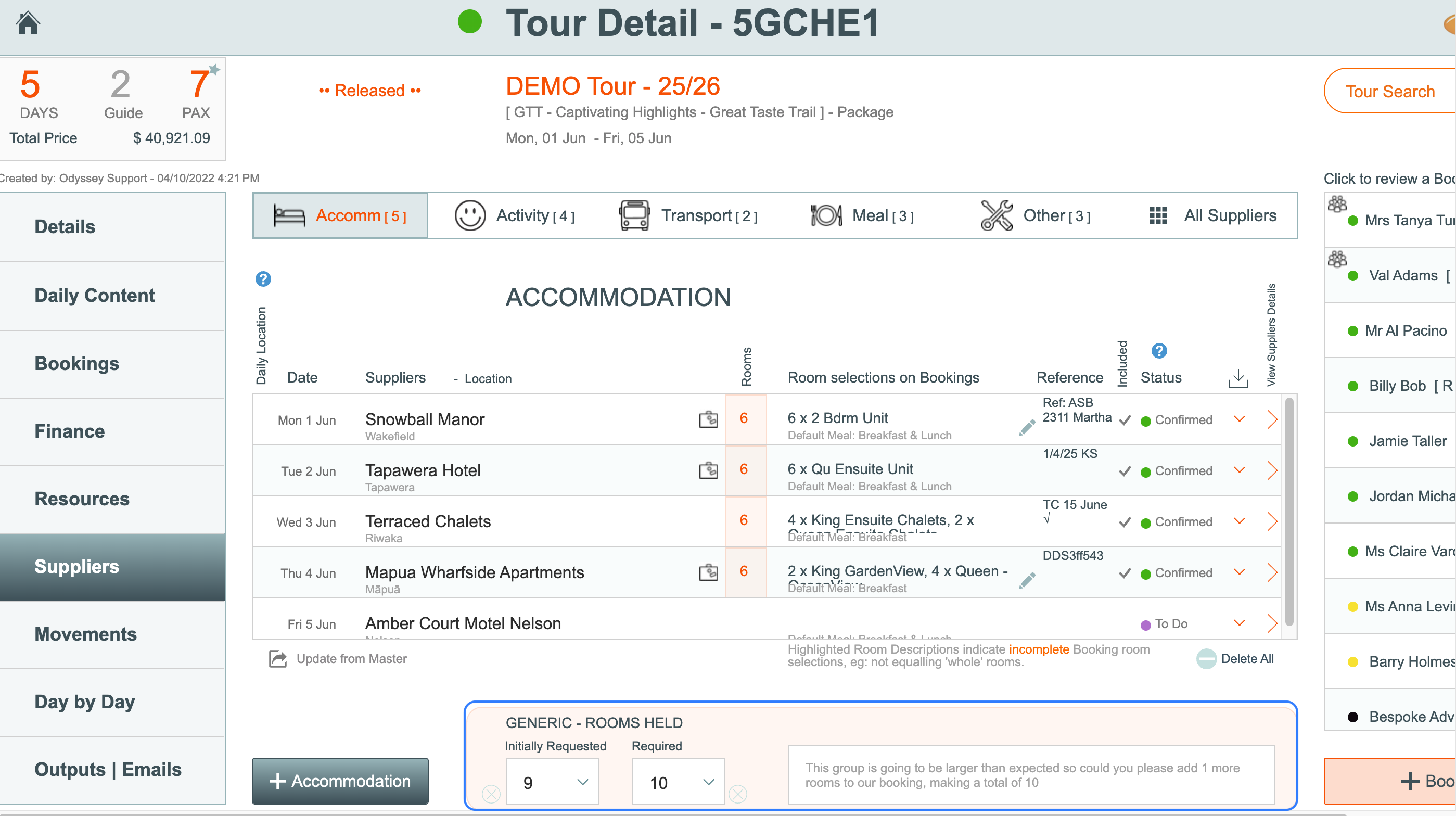This screenshot has width=1456, height=816.
Task: Open Snowball Manor's rooming list icon
Action: (708, 419)
